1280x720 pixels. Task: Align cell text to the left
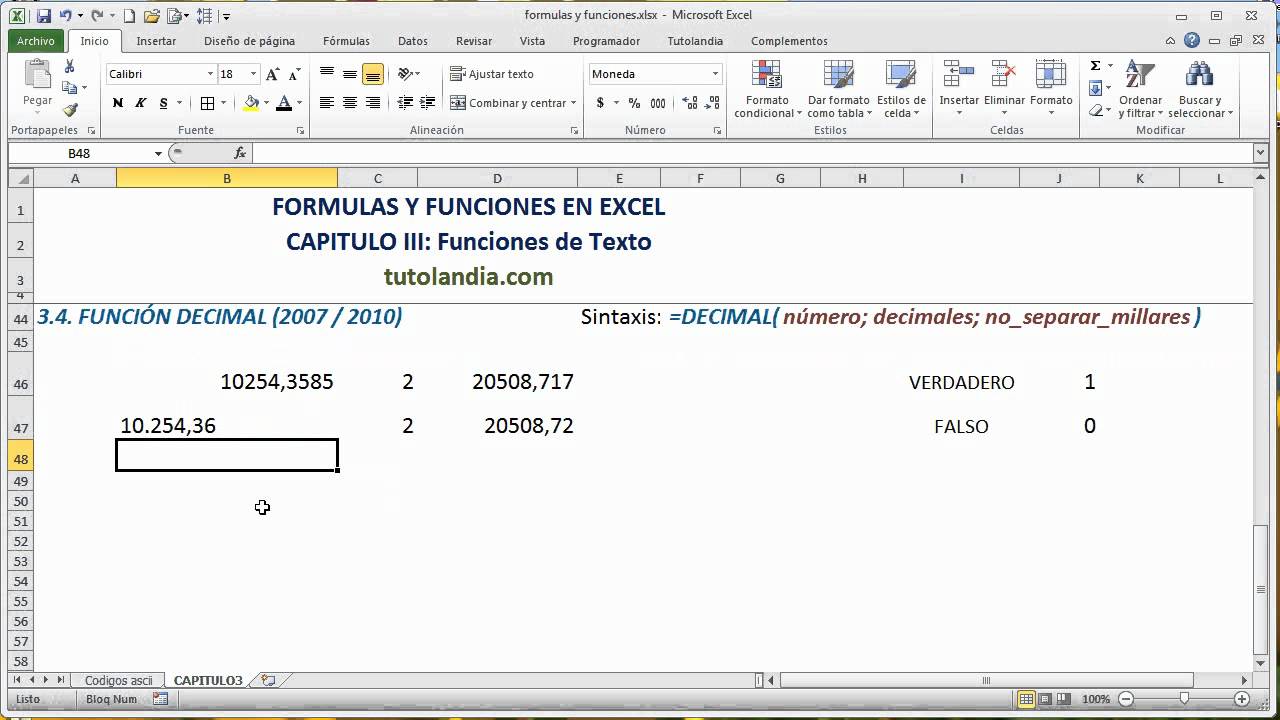click(x=327, y=103)
